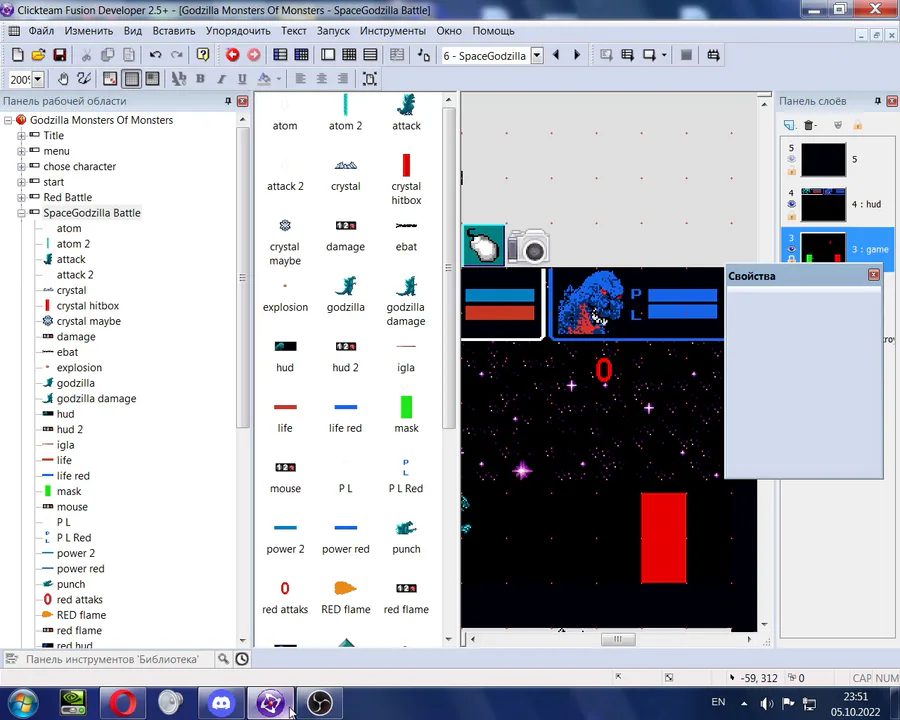Select the mouse pointer object in frame
Image resolution: width=900 pixels, height=720 pixels.
483,246
